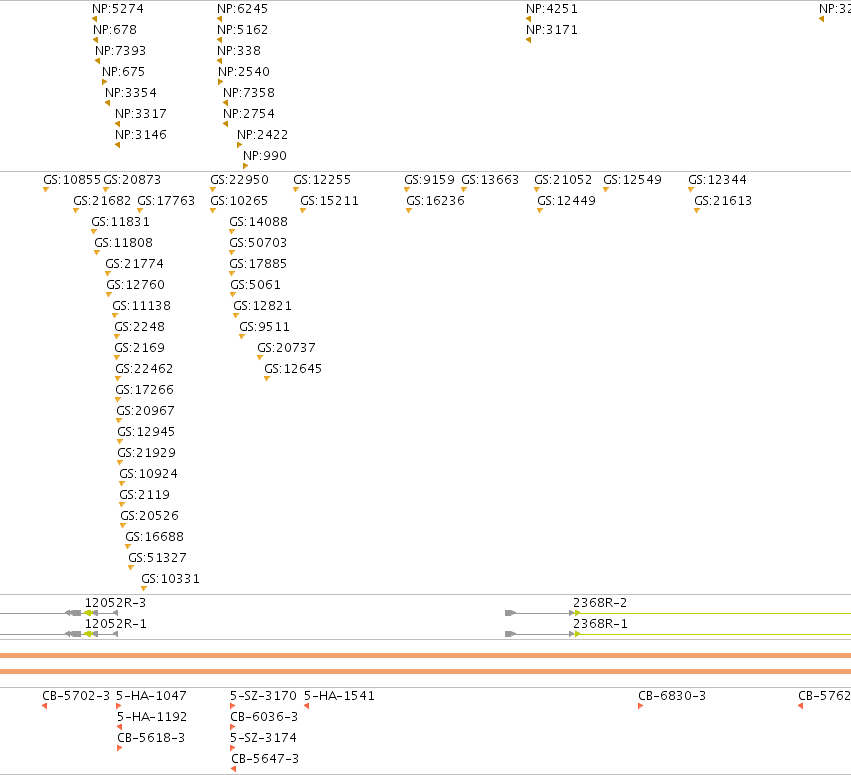This screenshot has height=775, width=851.
Task: Click the NP:990 insertion label
Action: (265, 156)
